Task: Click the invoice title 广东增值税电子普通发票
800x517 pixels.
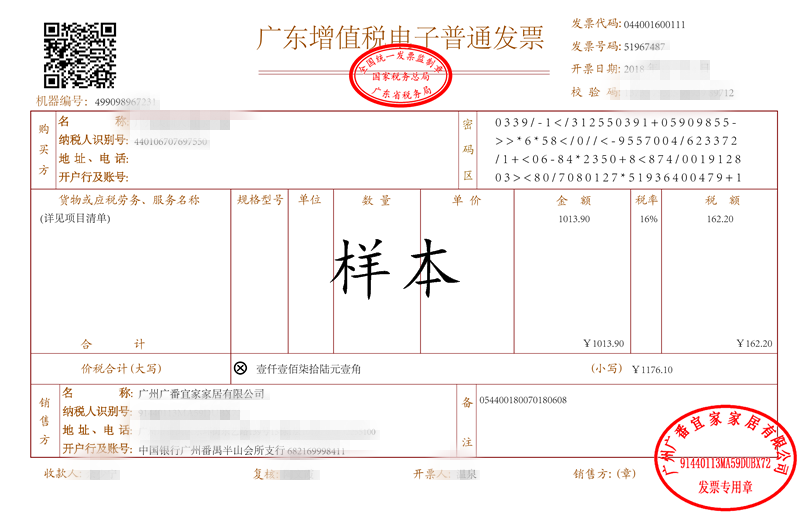Action: 401,38
